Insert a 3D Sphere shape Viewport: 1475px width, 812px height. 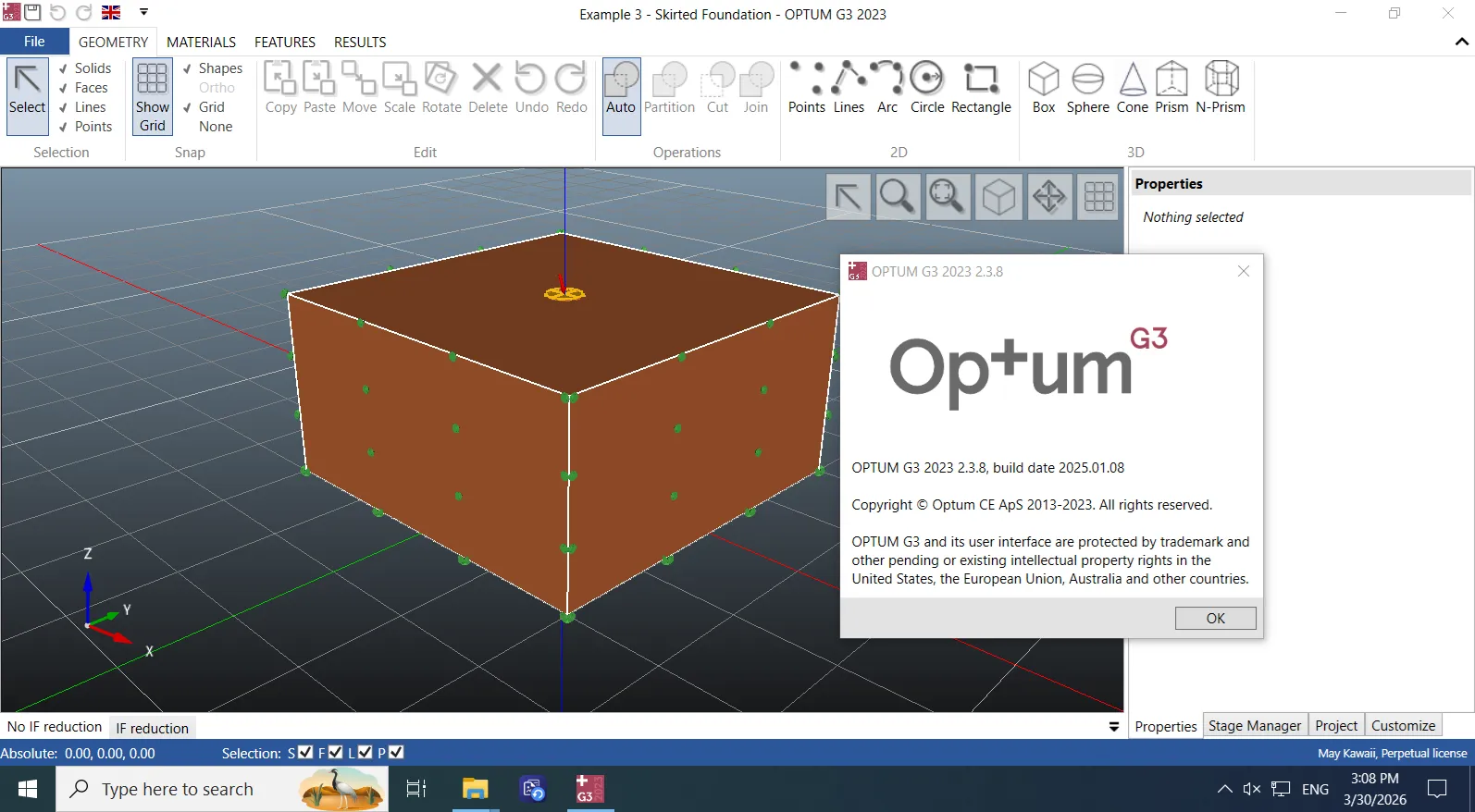click(x=1088, y=88)
